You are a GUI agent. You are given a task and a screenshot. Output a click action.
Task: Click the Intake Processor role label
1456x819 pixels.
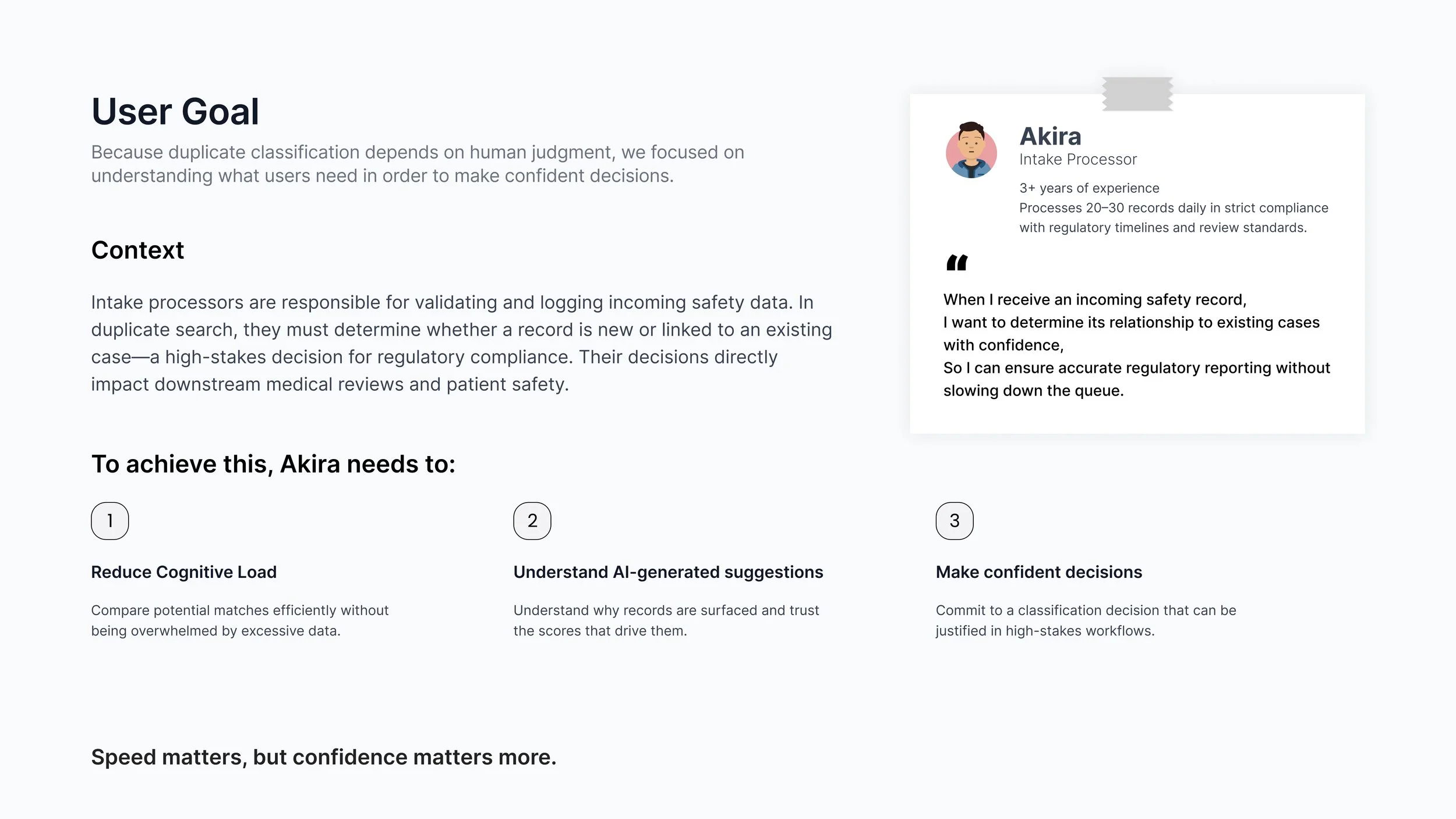pyautogui.click(x=1078, y=160)
